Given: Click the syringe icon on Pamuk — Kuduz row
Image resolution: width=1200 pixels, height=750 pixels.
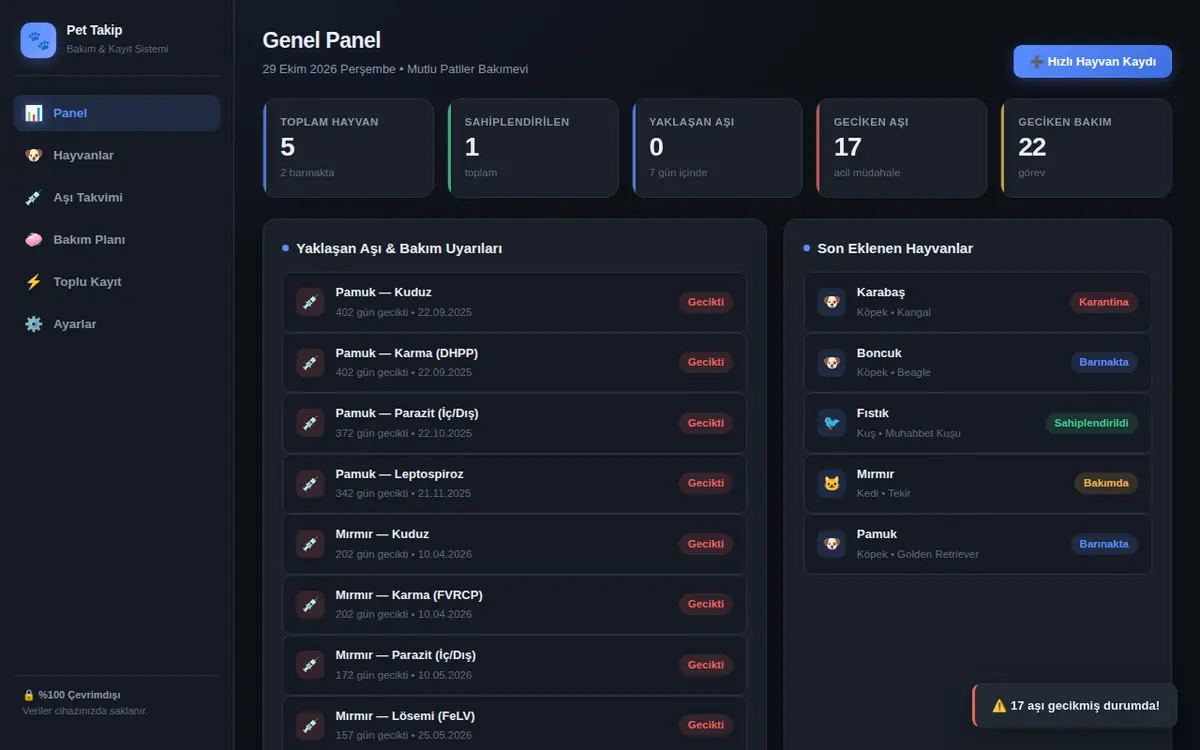Looking at the screenshot, I should click(310, 302).
